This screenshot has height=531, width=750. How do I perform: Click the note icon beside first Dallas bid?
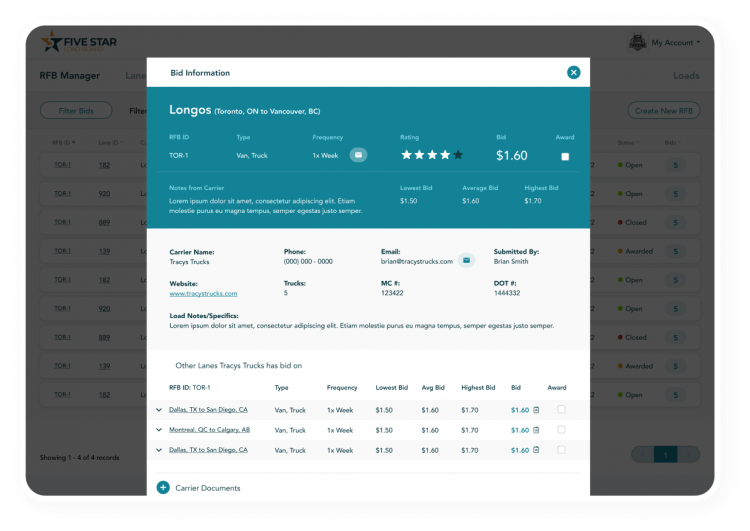coord(536,410)
